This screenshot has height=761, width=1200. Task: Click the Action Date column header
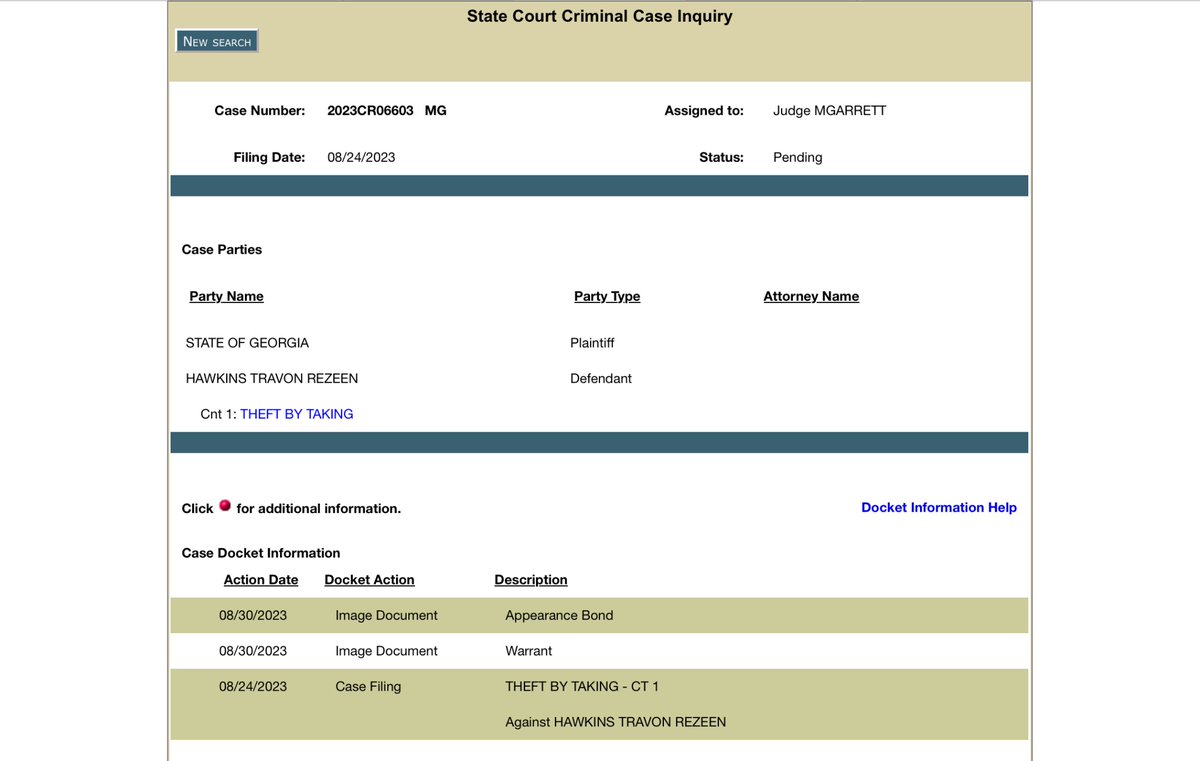tap(261, 580)
